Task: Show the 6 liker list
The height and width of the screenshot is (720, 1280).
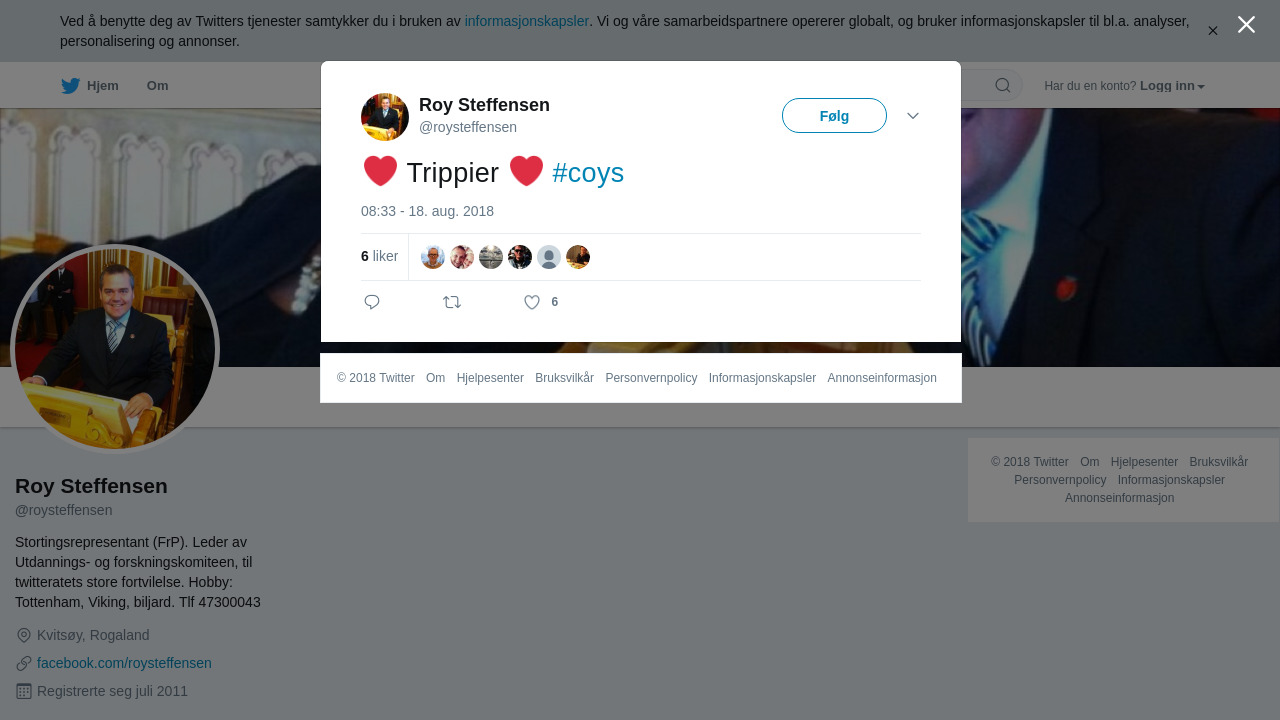Action: tap(379, 257)
